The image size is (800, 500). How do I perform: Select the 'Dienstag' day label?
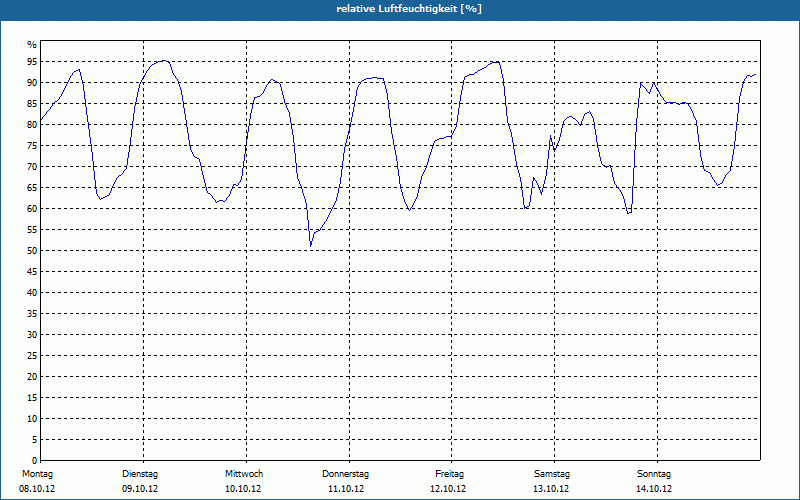(140, 474)
